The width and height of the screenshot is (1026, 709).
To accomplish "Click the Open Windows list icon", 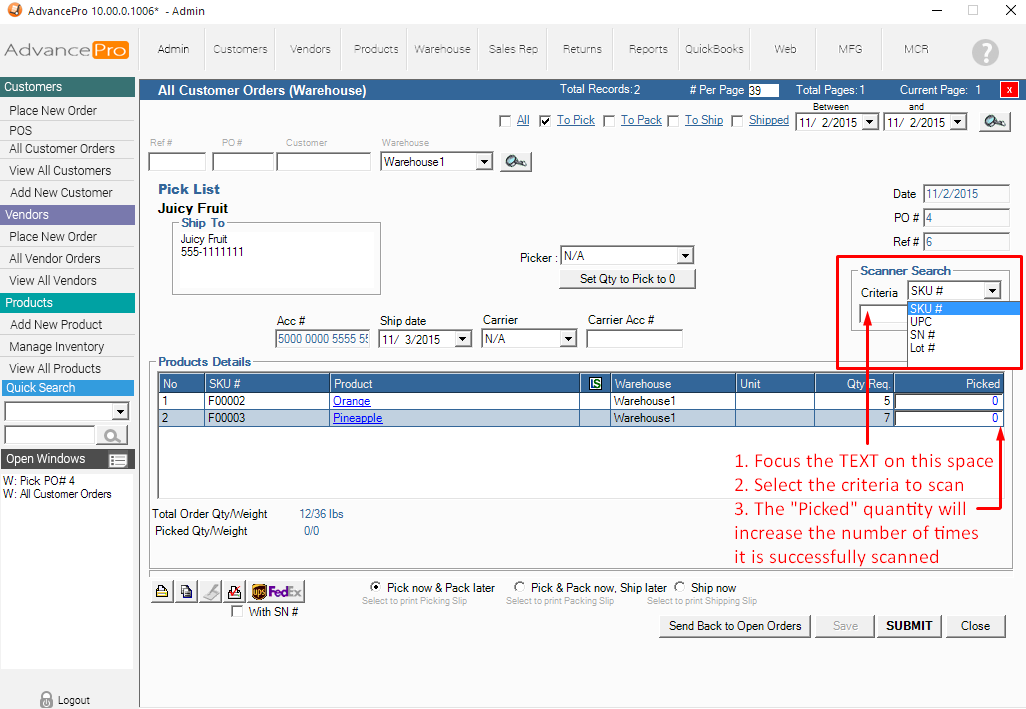I will (x=118, y=460).
